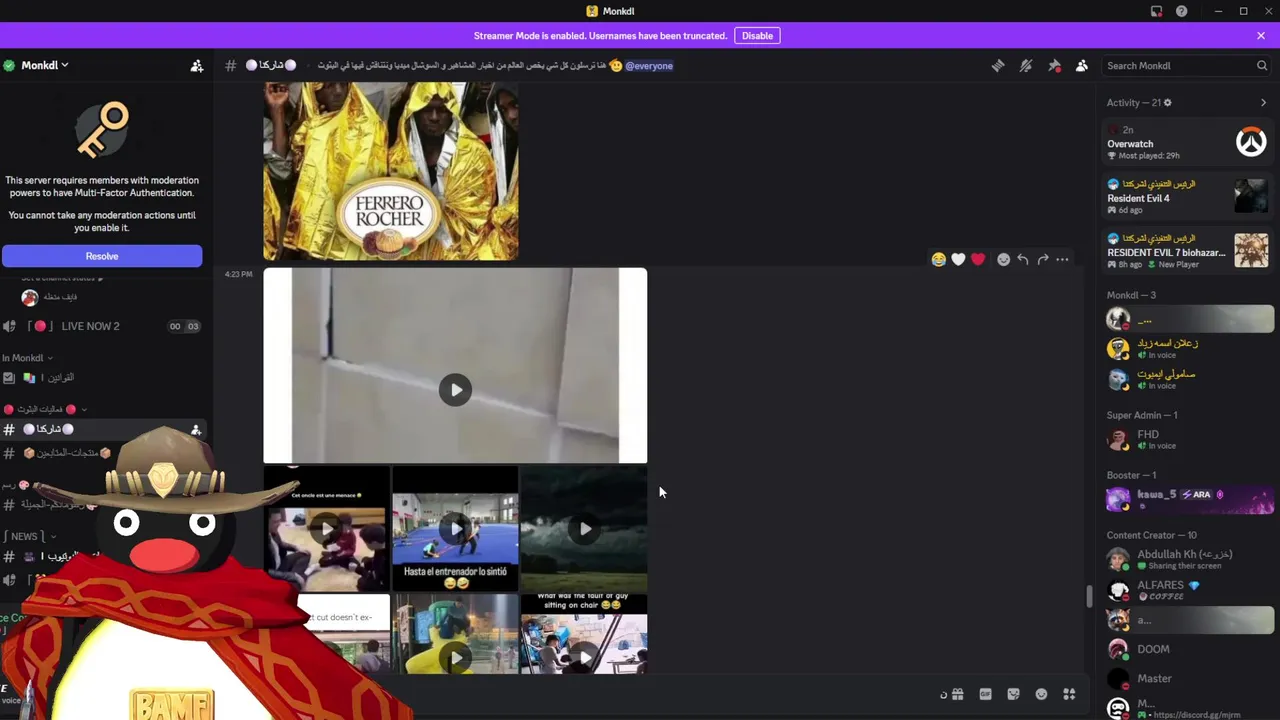The width and height of the screenshot is (1280, 720).
Task: Open member سامولي ايموت profile
Action: pyautogui.click(x=1187, y=379)
